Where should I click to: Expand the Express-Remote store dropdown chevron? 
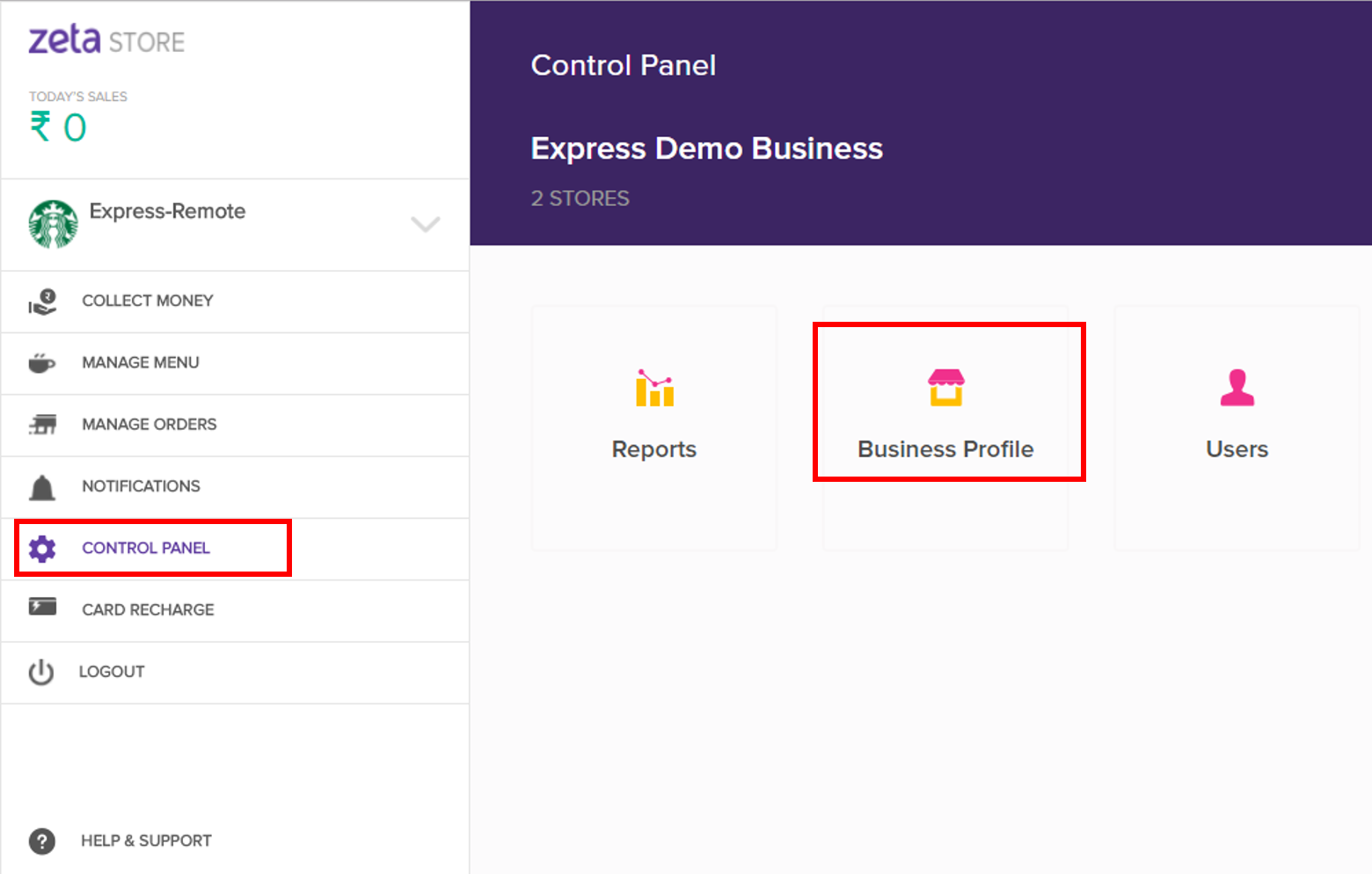[426, 224]
